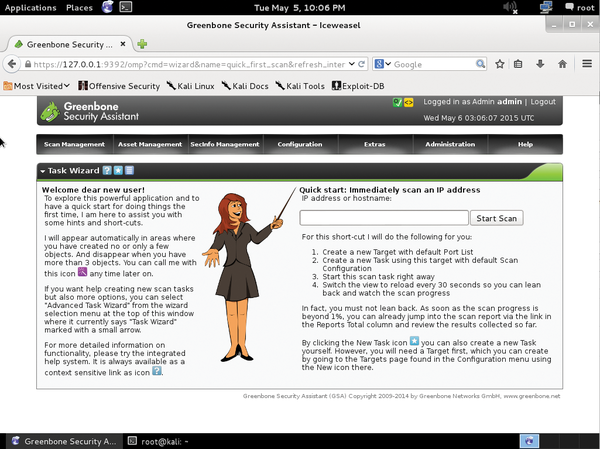
Task: Click the workspace switcher icon in bottom panel
Action: point(529,441)
